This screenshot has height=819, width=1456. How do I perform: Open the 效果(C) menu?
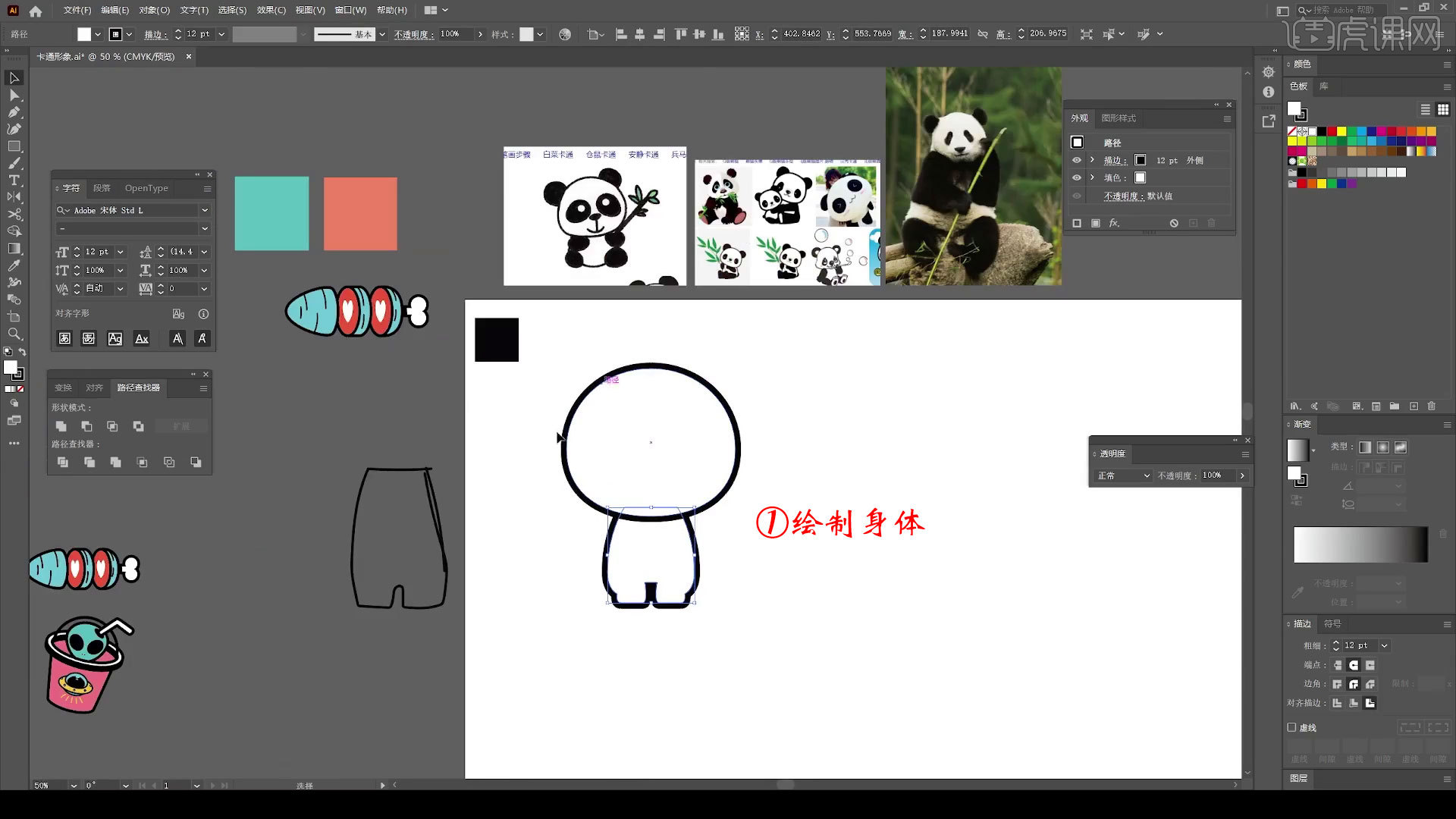click(x=271, y=11)
